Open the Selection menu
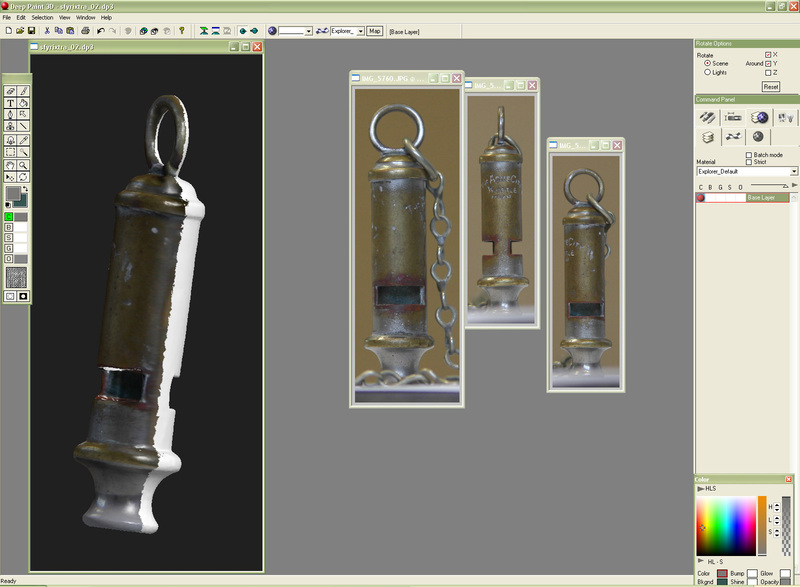Image resolution: width=800 pixels, height=587 pixels. [42, 17]
